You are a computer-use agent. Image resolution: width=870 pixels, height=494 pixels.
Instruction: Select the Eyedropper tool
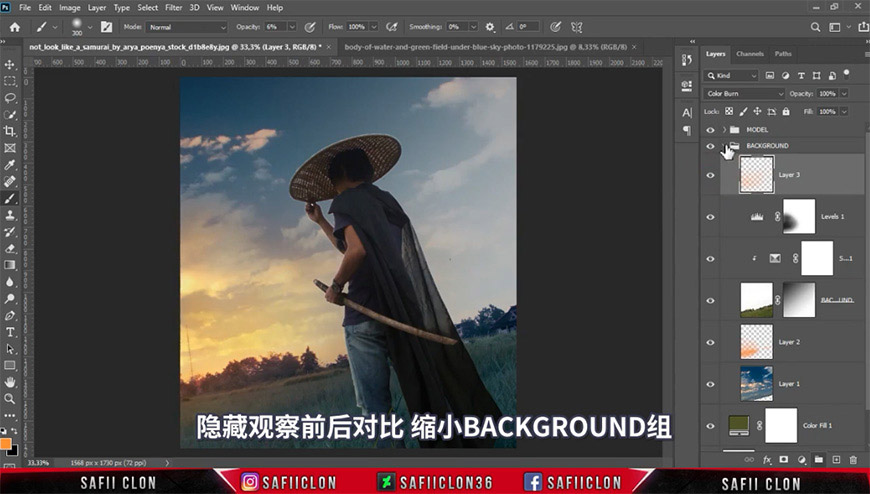(10, 164)
